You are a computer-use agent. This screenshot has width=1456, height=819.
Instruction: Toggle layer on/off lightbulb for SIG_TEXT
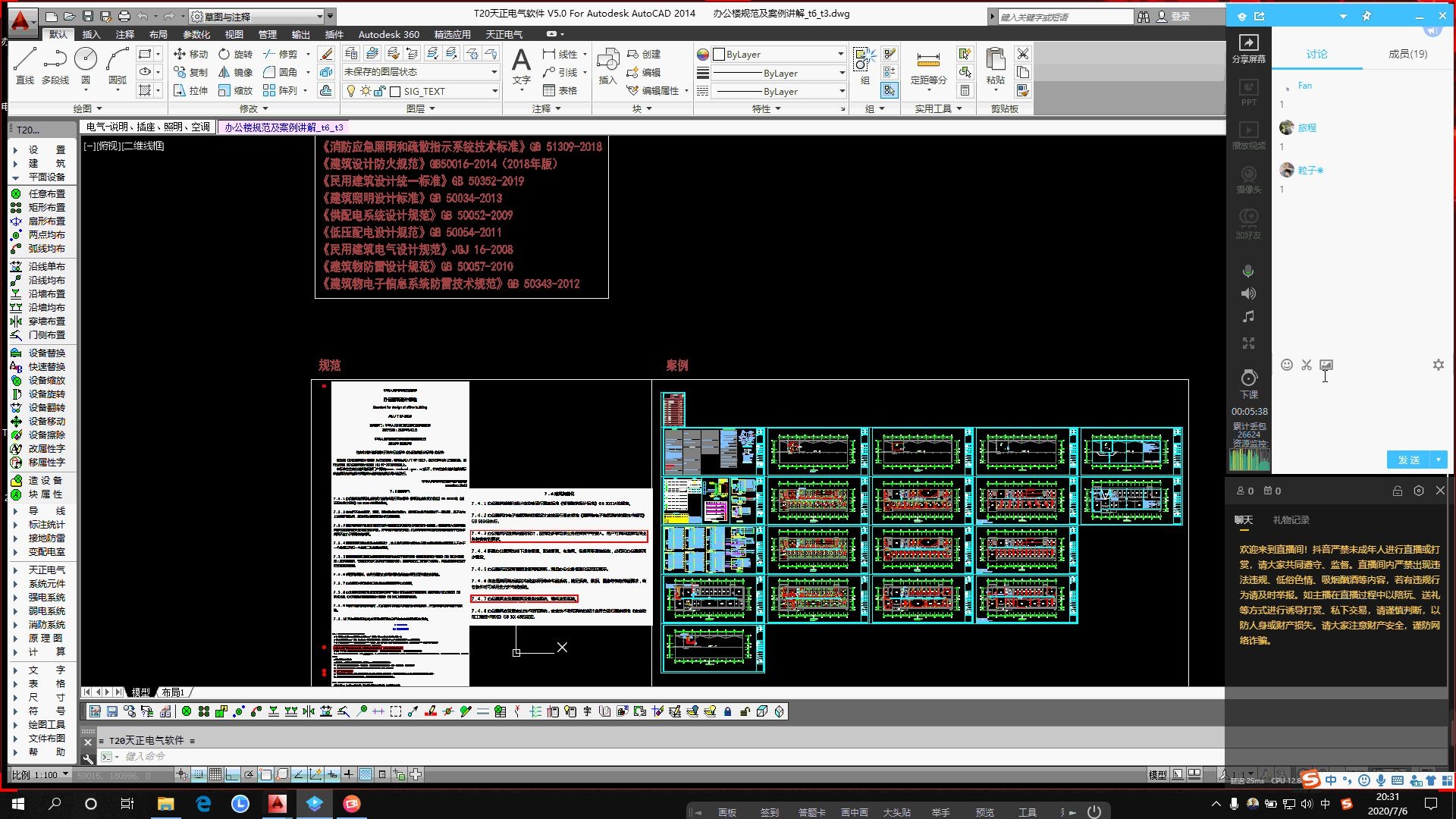pos(351,91)
